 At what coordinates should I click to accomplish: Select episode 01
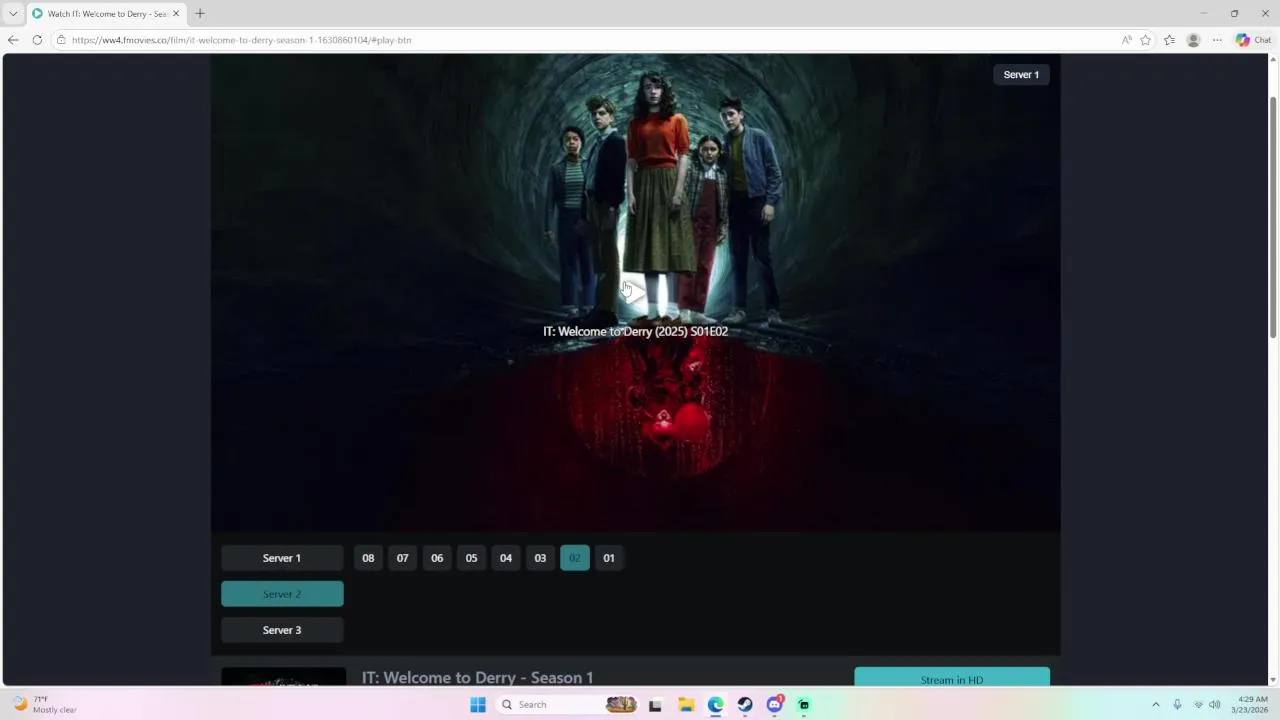[x=609, y=558]
